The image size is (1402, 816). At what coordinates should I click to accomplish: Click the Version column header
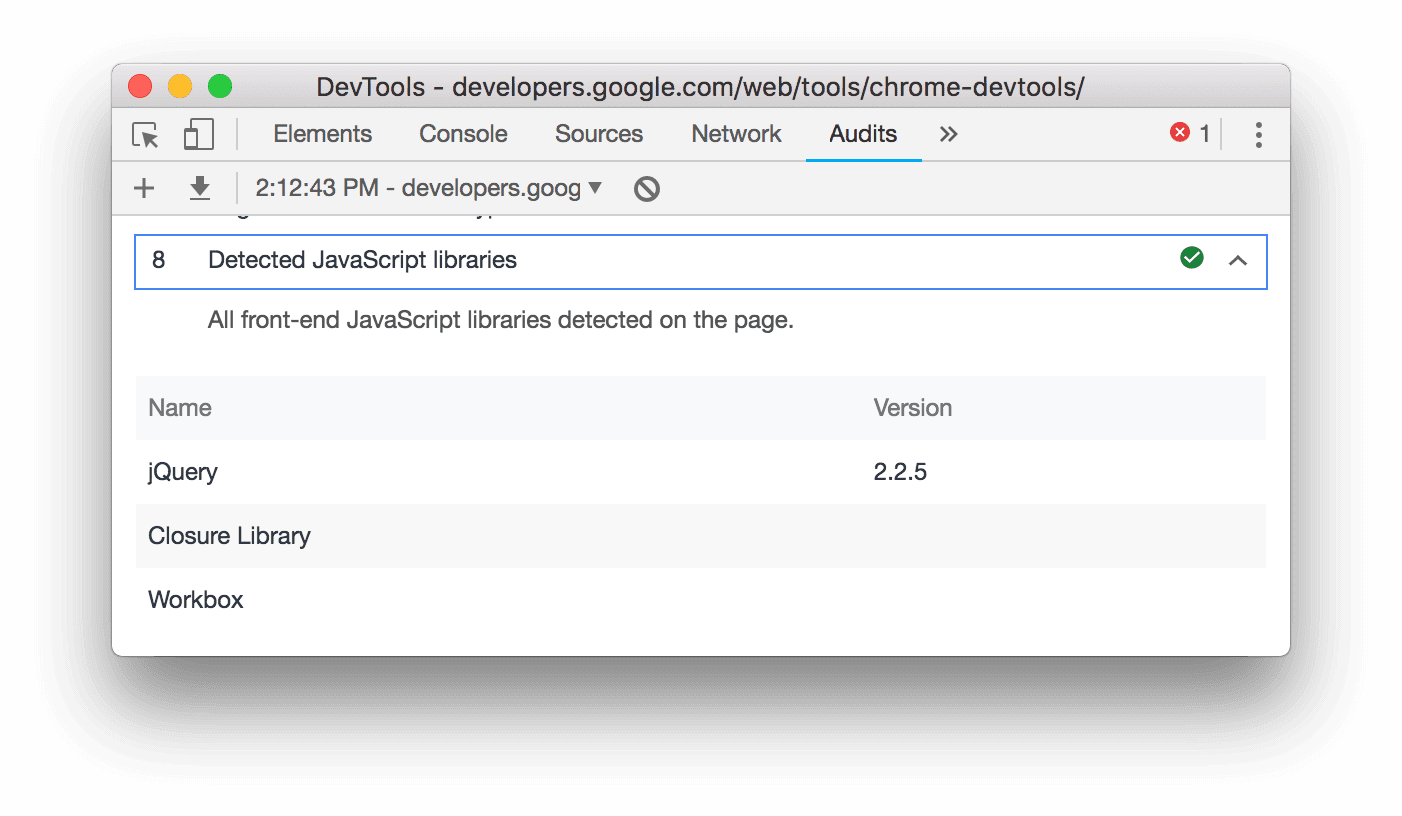(x=913, y=407)
